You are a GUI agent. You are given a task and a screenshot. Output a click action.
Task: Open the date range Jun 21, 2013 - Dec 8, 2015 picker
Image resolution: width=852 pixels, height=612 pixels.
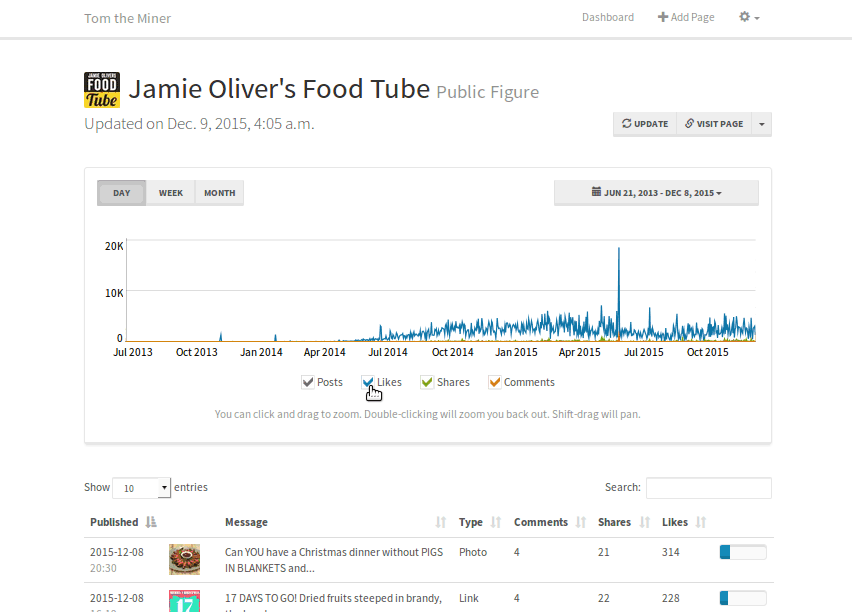pos(656,193)
